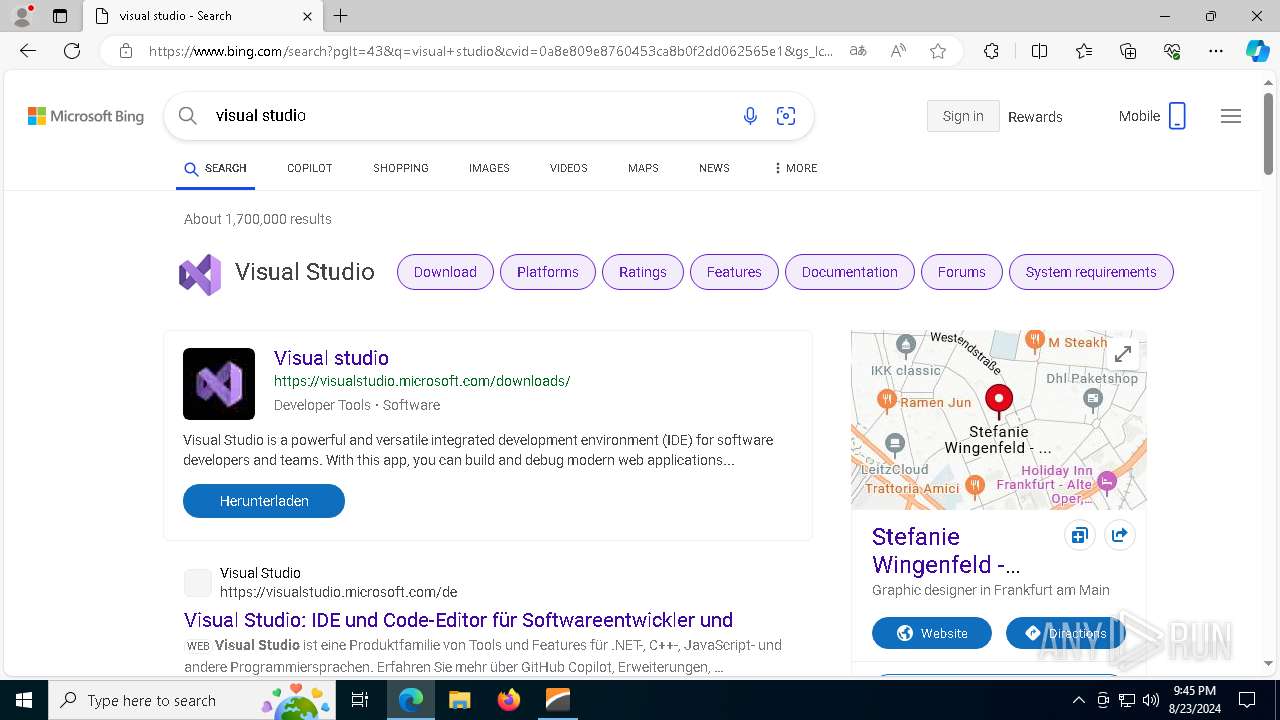The image size is (1280, 720).
Task: Click the Microsoft Bing logo
Action: [86, 116]
